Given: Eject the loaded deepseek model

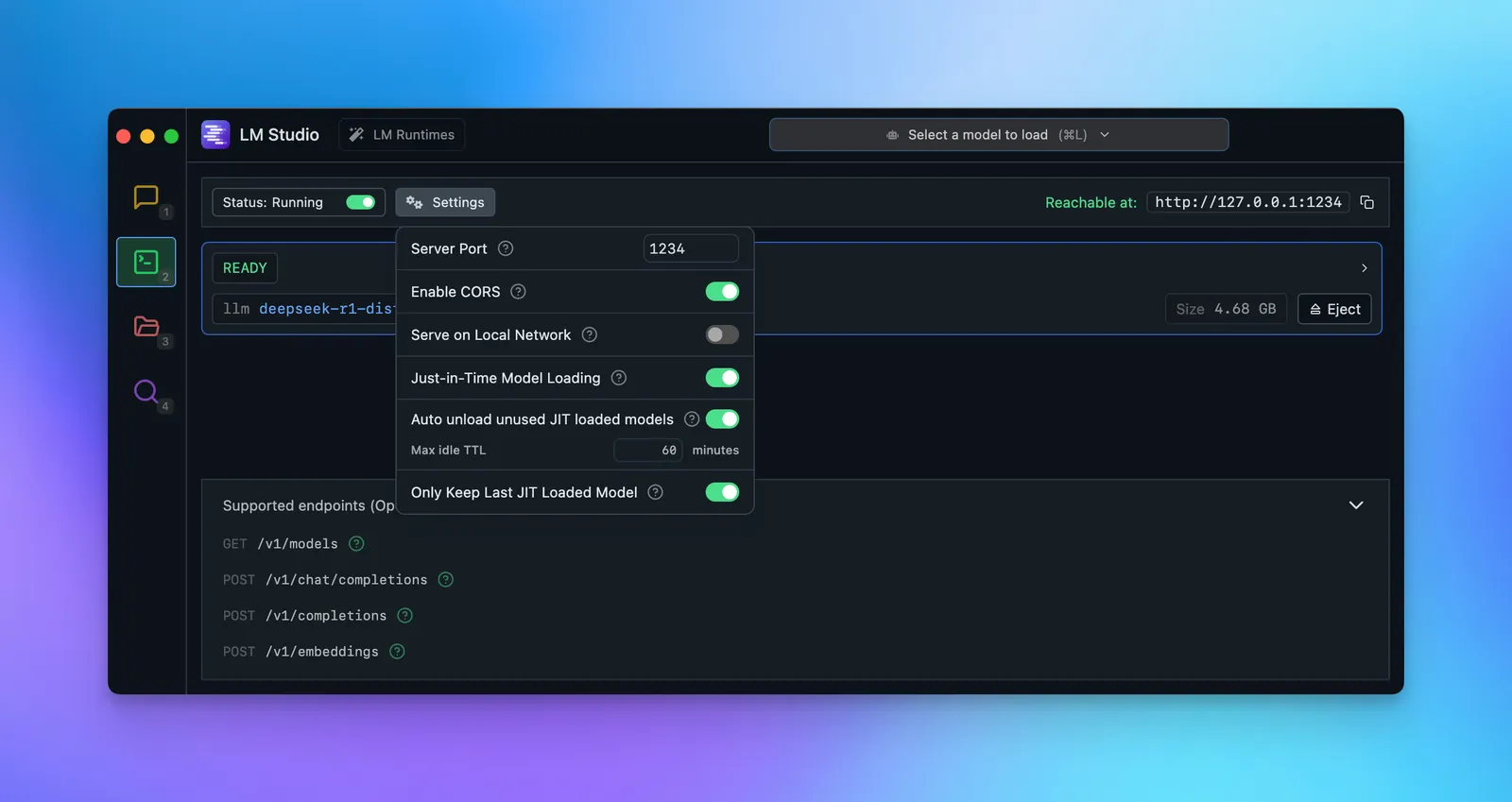Looking at the screenshot, I should point(1334,309).
